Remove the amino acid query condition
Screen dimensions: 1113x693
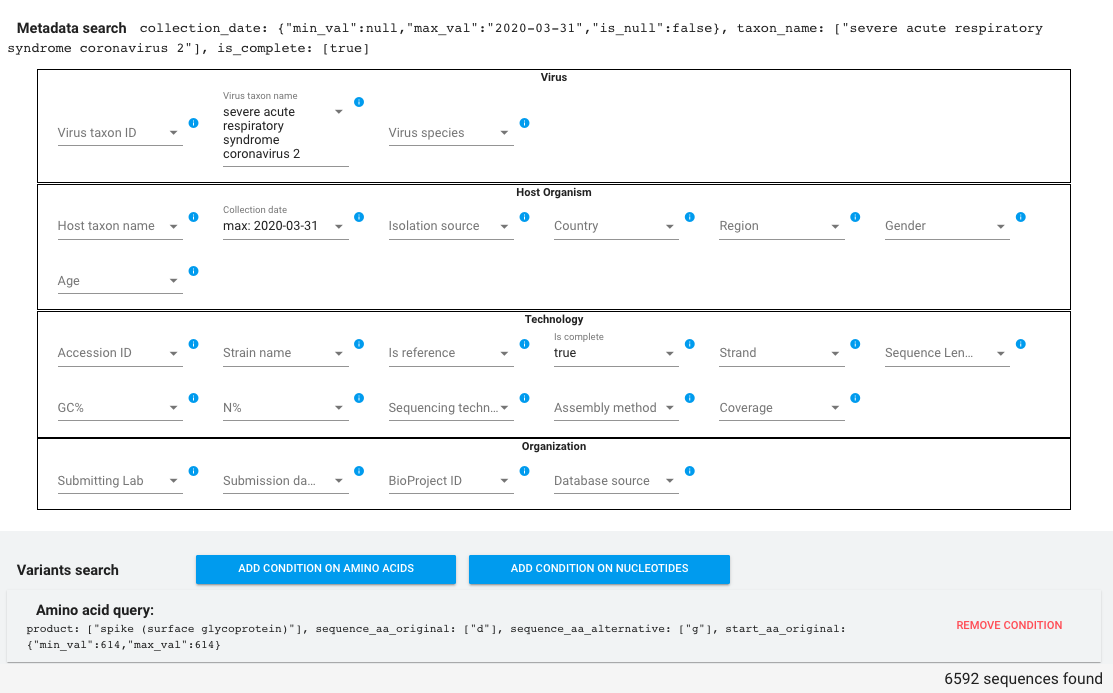point(1009,626)
